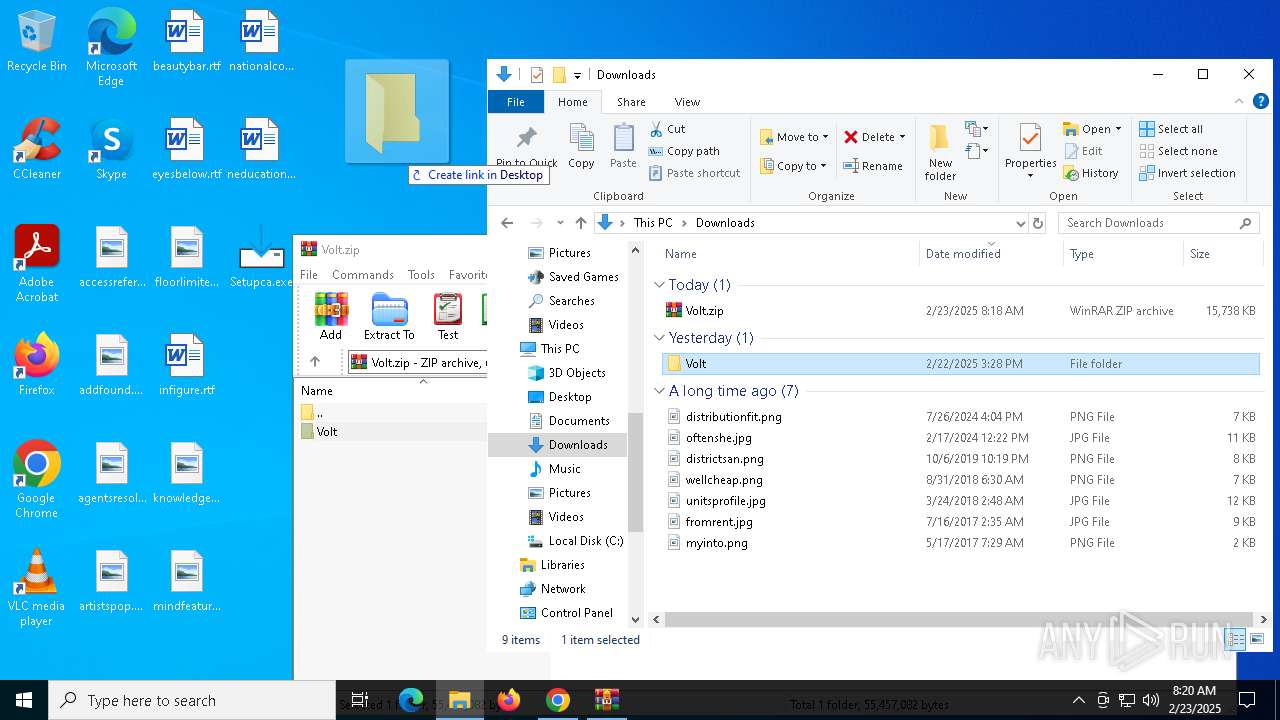1280x720 pixels.
Task: Open the Open button dropdown arrow
Action: pyautogui.click(x=1118, y=129)
